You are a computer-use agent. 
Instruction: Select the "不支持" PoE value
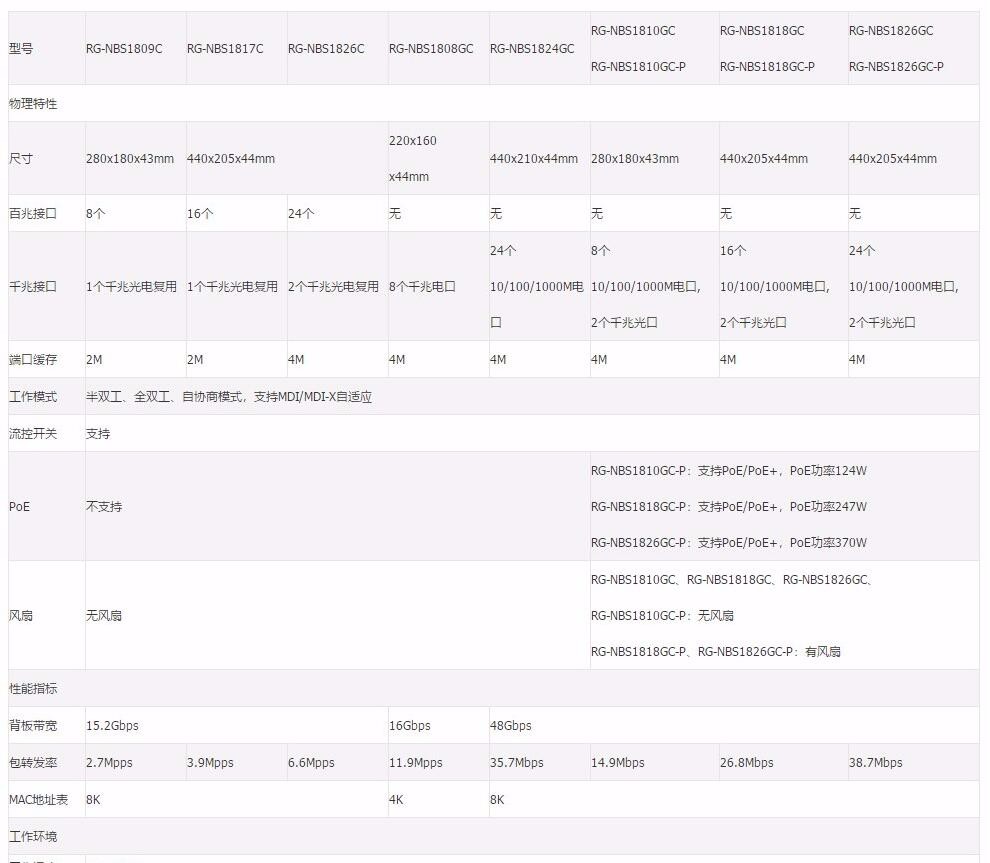[x=104, y=506]
